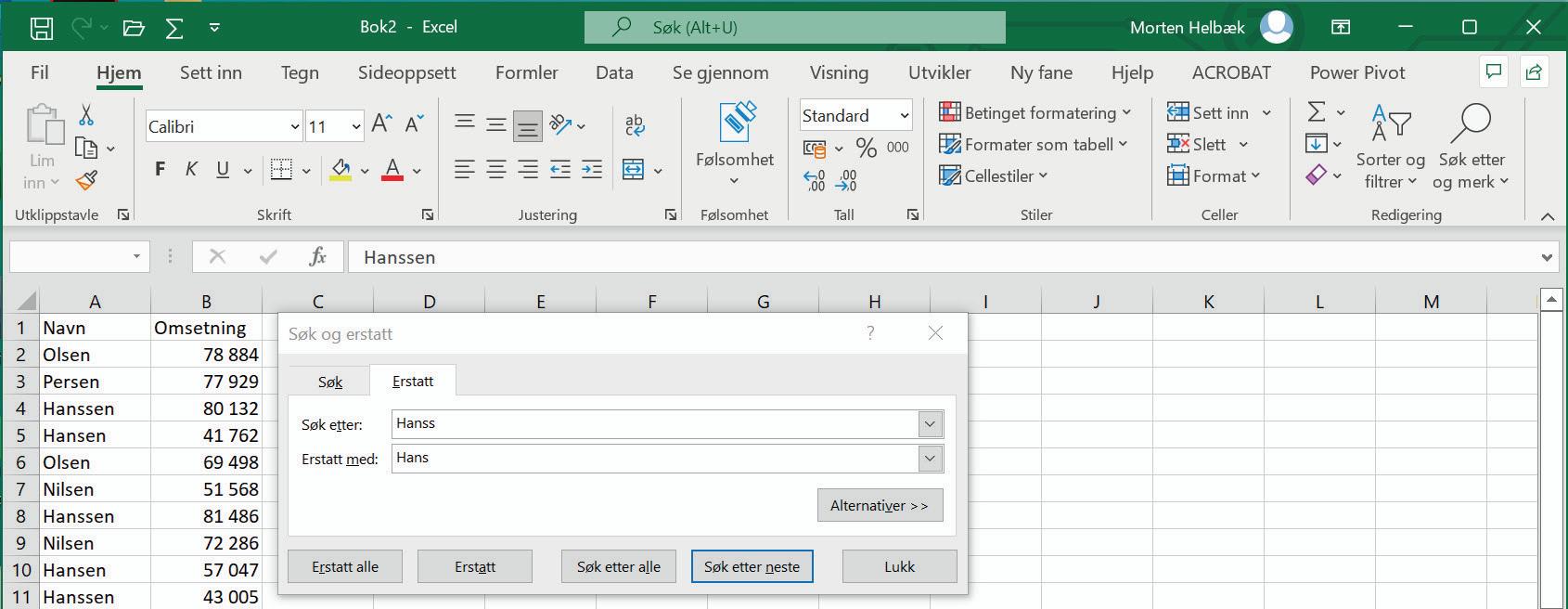Click the Alternativer >> button
This screenshot has height=609, width=1568.
pos(880,505)
